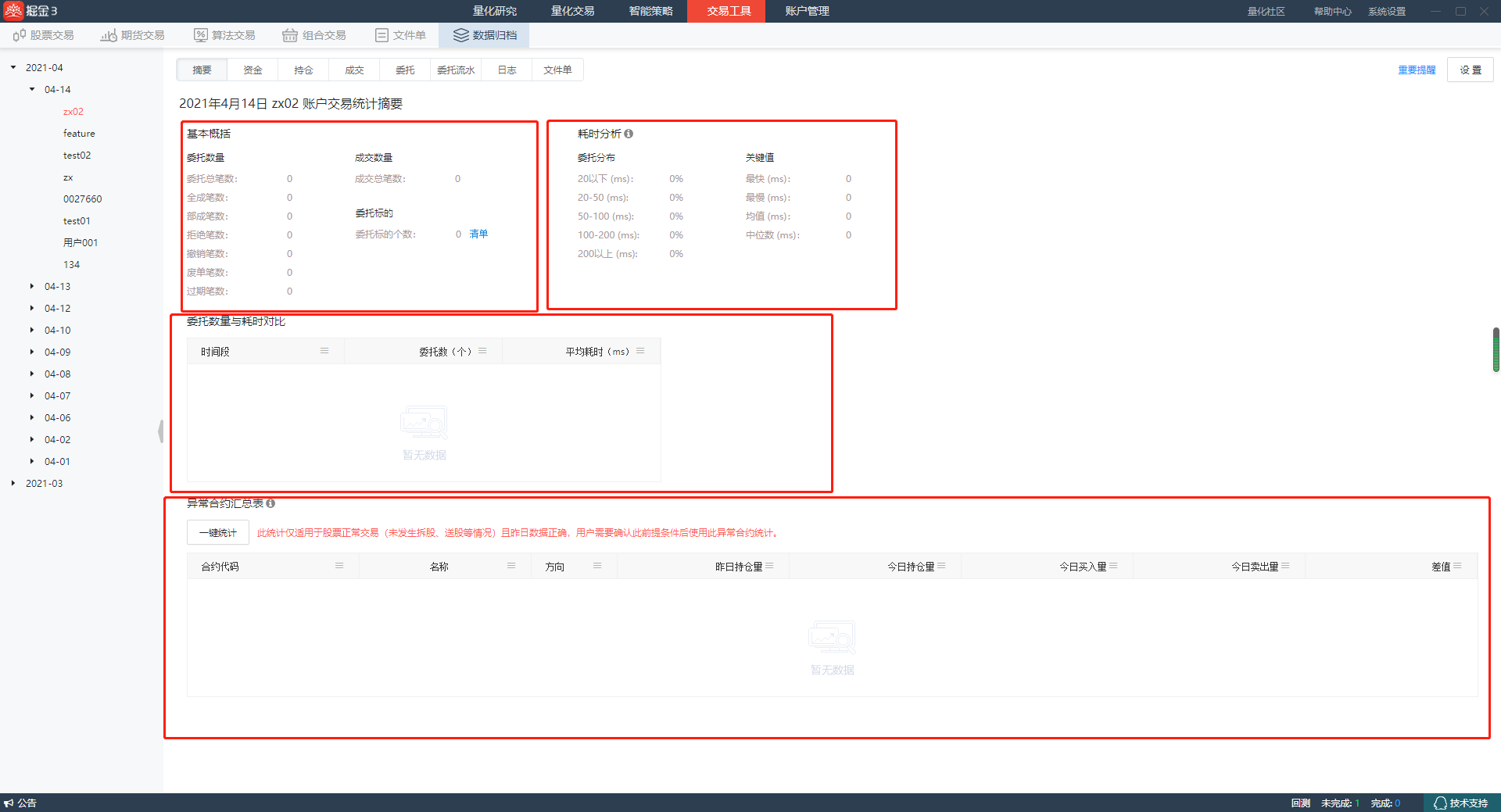Open 今日卖出量 column menu icon
The width and height of the screenshot is (1501, 812).
pos(1285,565)
